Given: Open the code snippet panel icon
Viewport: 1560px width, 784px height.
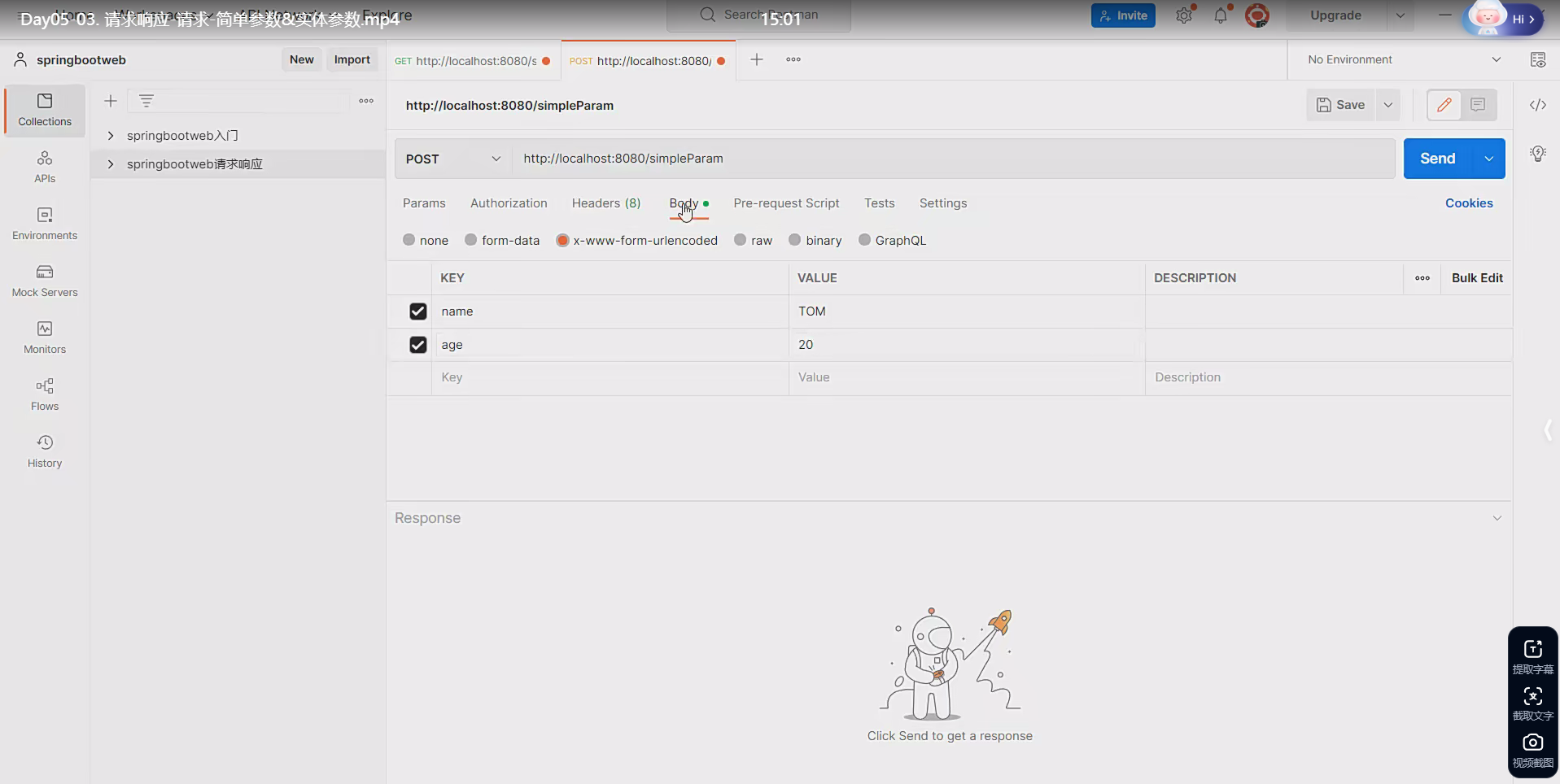Looking at the screenshot, I should [x=1538, y=105].
